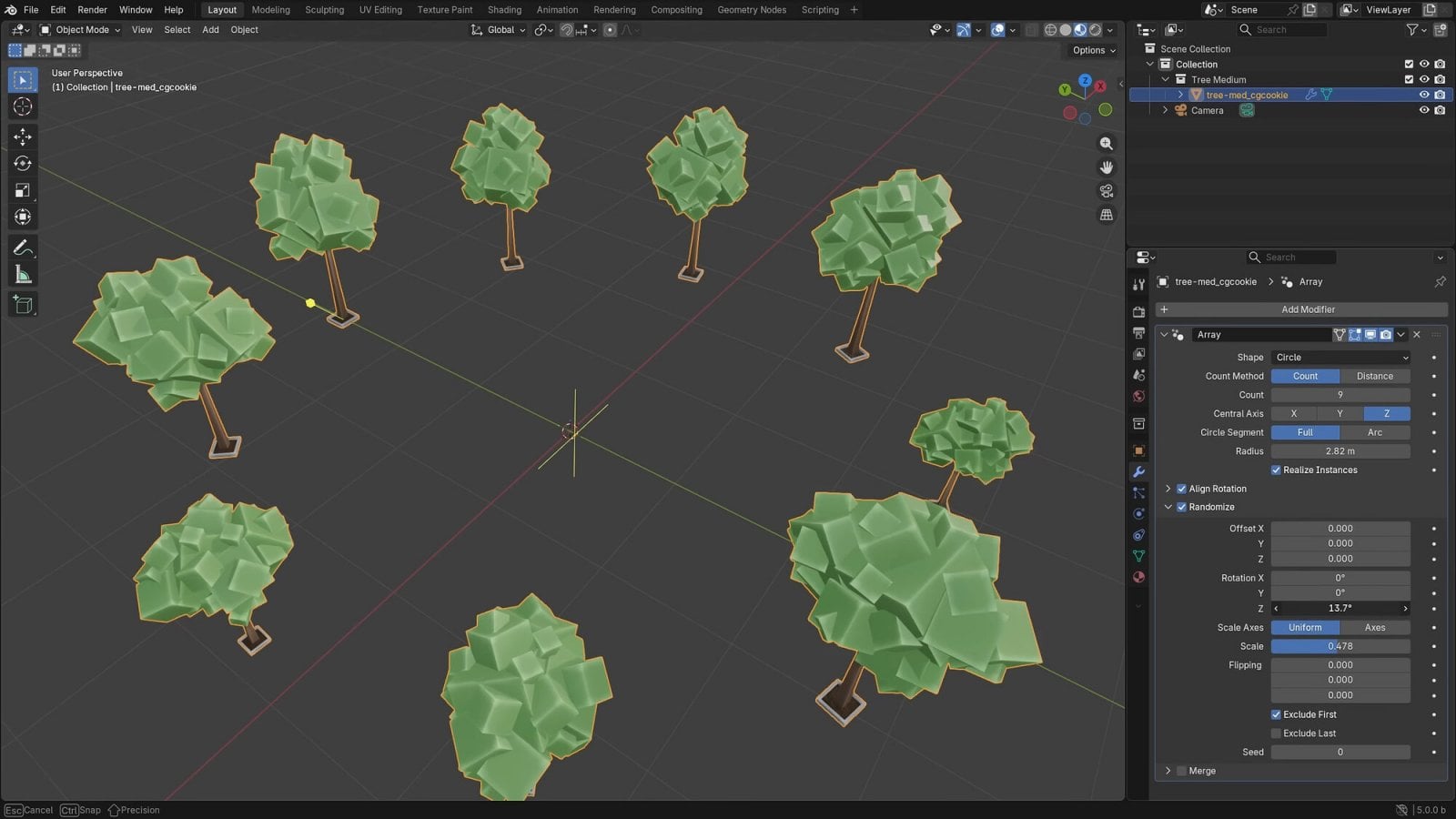Switch to Material Preview shading mode
1456x819 pixels.
pos(1080,29)
